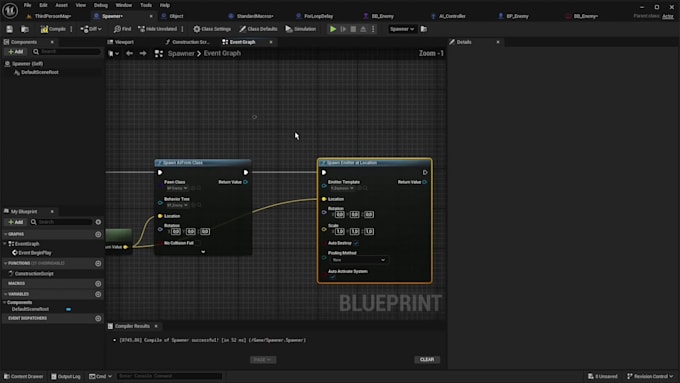Image resolution: width=680 pixels, height=383 pixels.
Task: Collapse the GRAPHS section
Action: click(6, 234)
